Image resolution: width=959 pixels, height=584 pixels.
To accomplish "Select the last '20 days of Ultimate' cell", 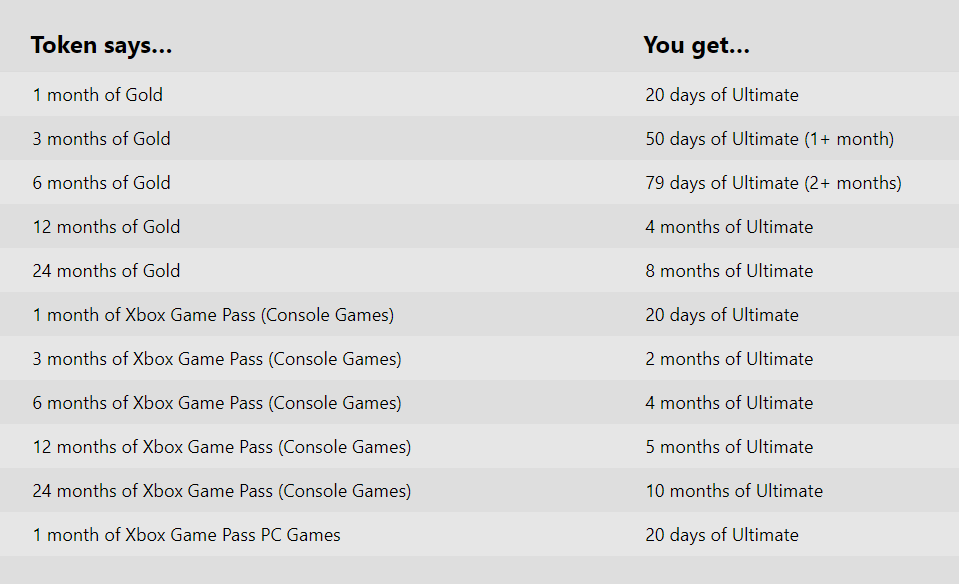I will tap(722, 535).
